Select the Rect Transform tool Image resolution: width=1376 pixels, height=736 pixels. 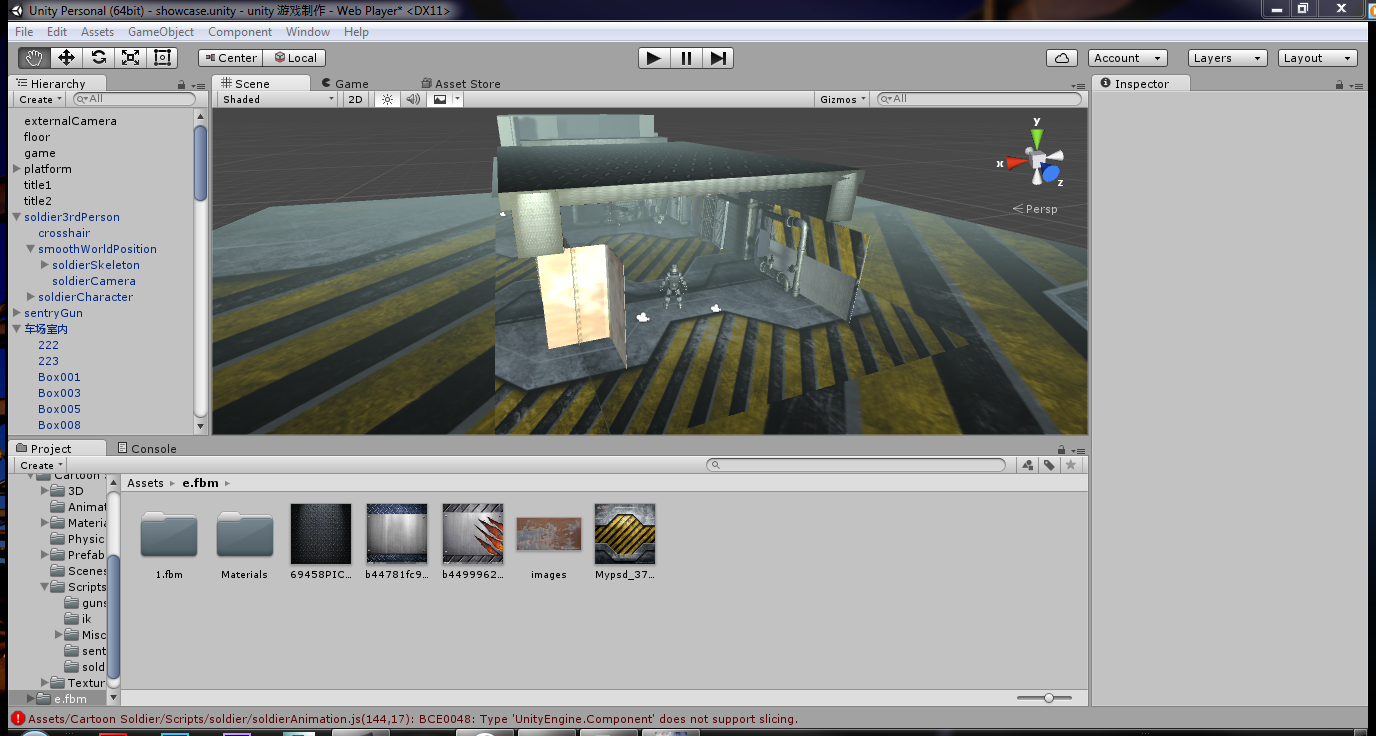coord(162,58)
